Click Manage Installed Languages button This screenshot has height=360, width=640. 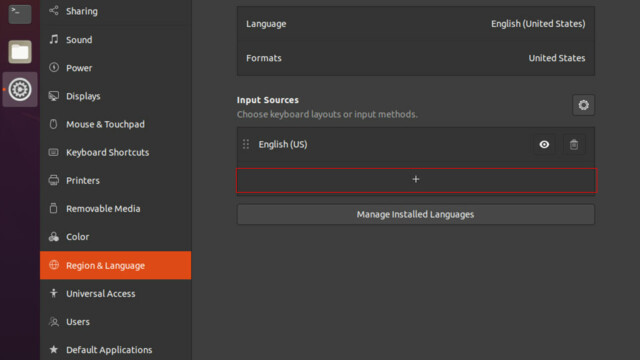[x=416, y=214]
